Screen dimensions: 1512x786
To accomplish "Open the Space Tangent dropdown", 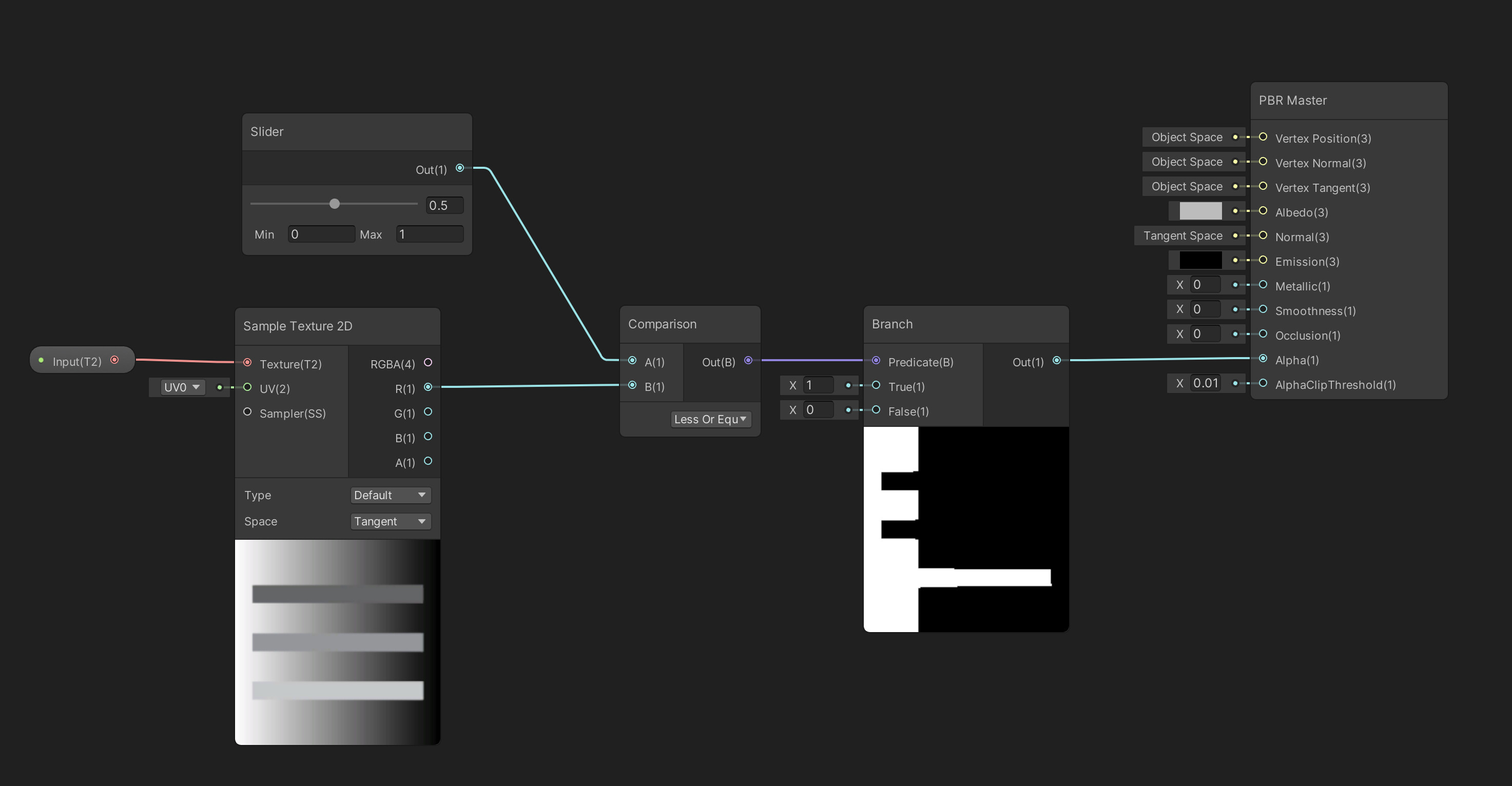I will (391, 521).
